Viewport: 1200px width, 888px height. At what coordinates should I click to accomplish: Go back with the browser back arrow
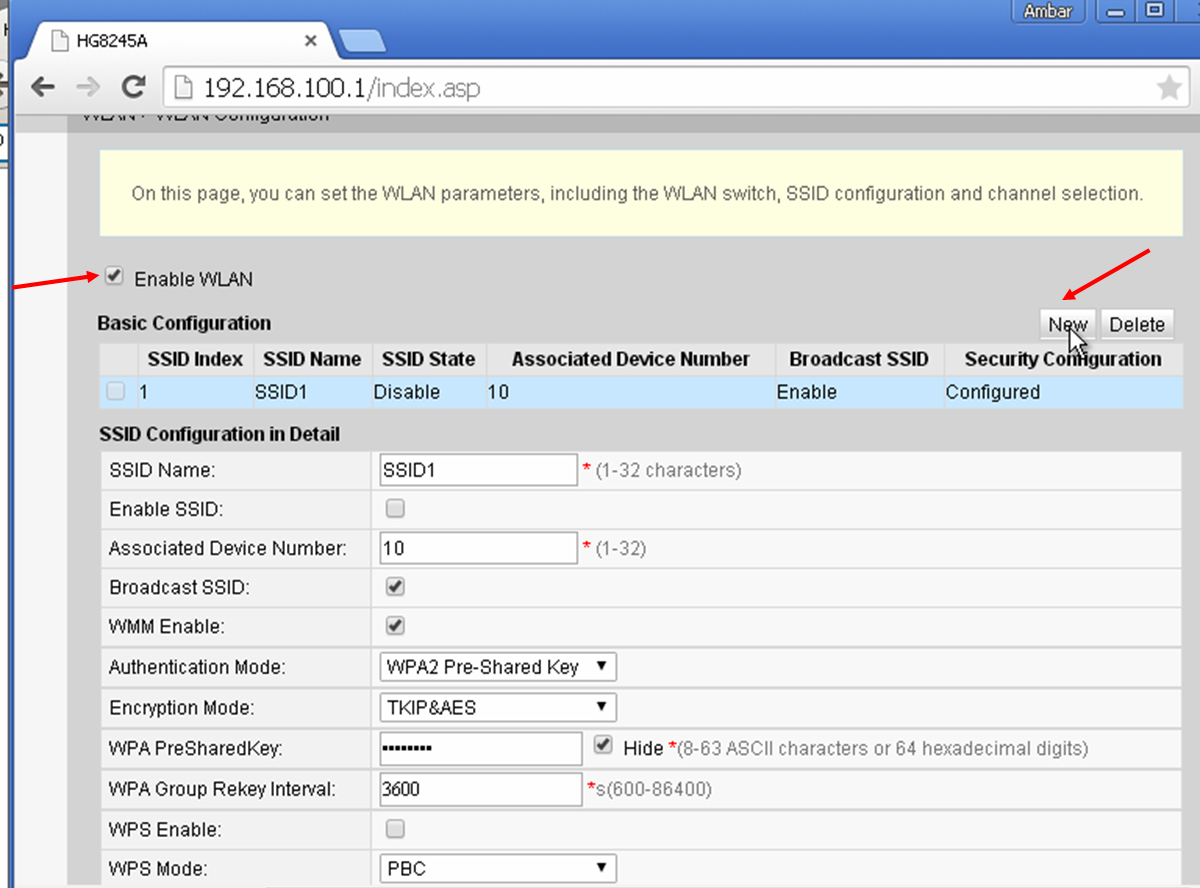click(43, 87)
